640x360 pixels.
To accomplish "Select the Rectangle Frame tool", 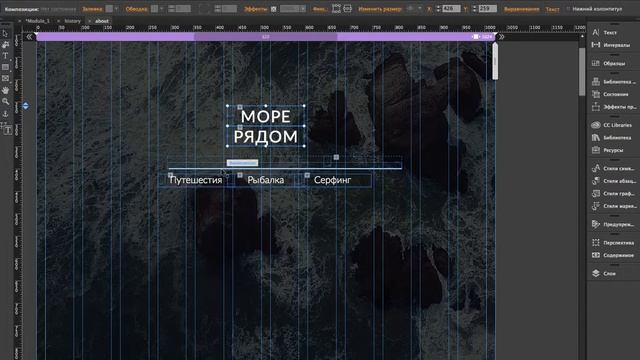I will 5,78.
